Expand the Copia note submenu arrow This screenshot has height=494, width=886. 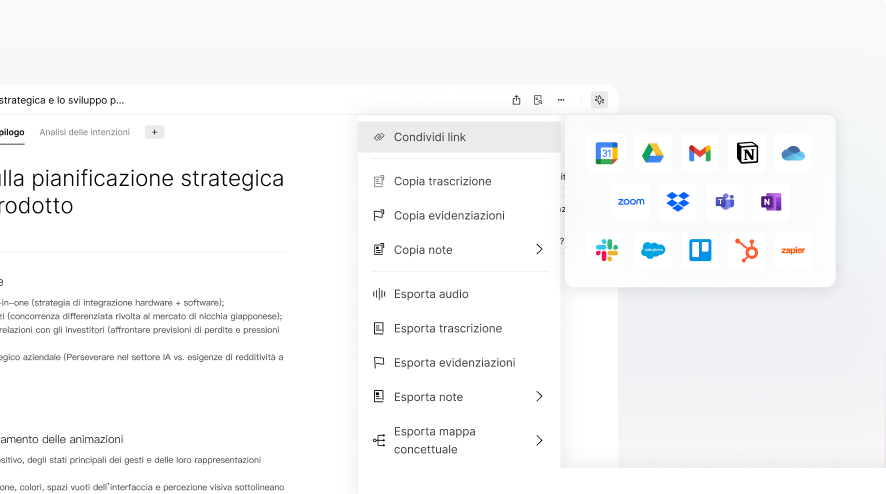[x=539, y=249]
